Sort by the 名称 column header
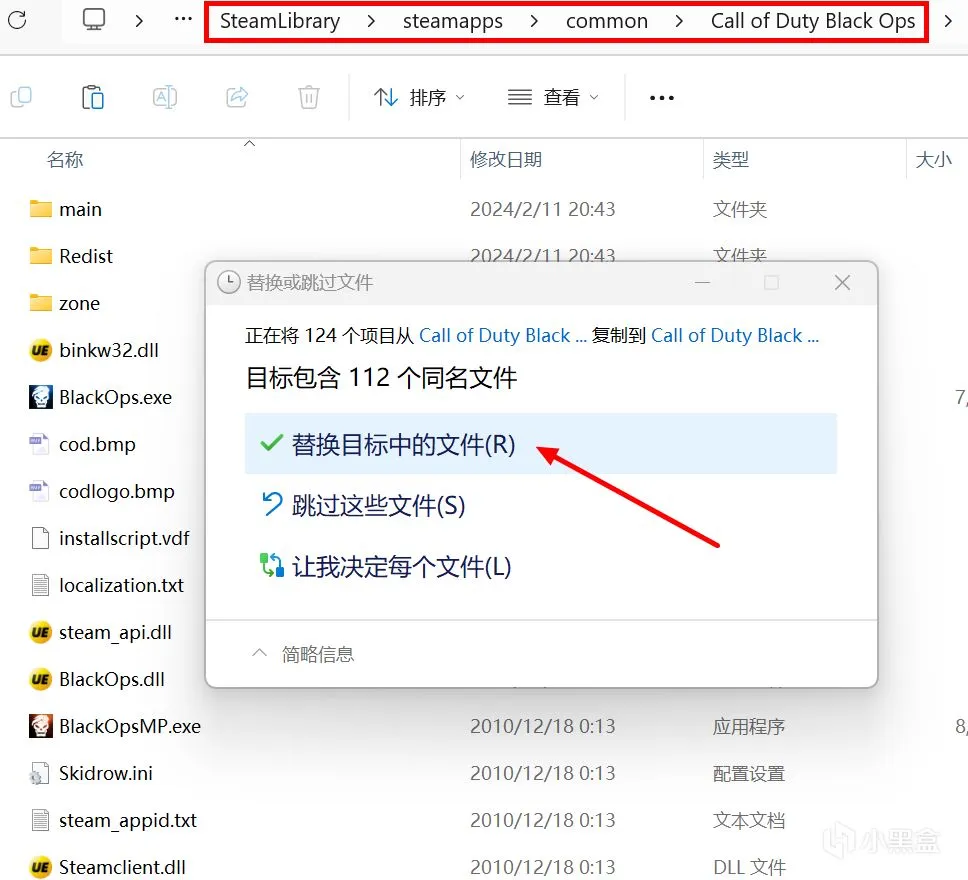The image size is (968, 880). click(x=65, y=159)
